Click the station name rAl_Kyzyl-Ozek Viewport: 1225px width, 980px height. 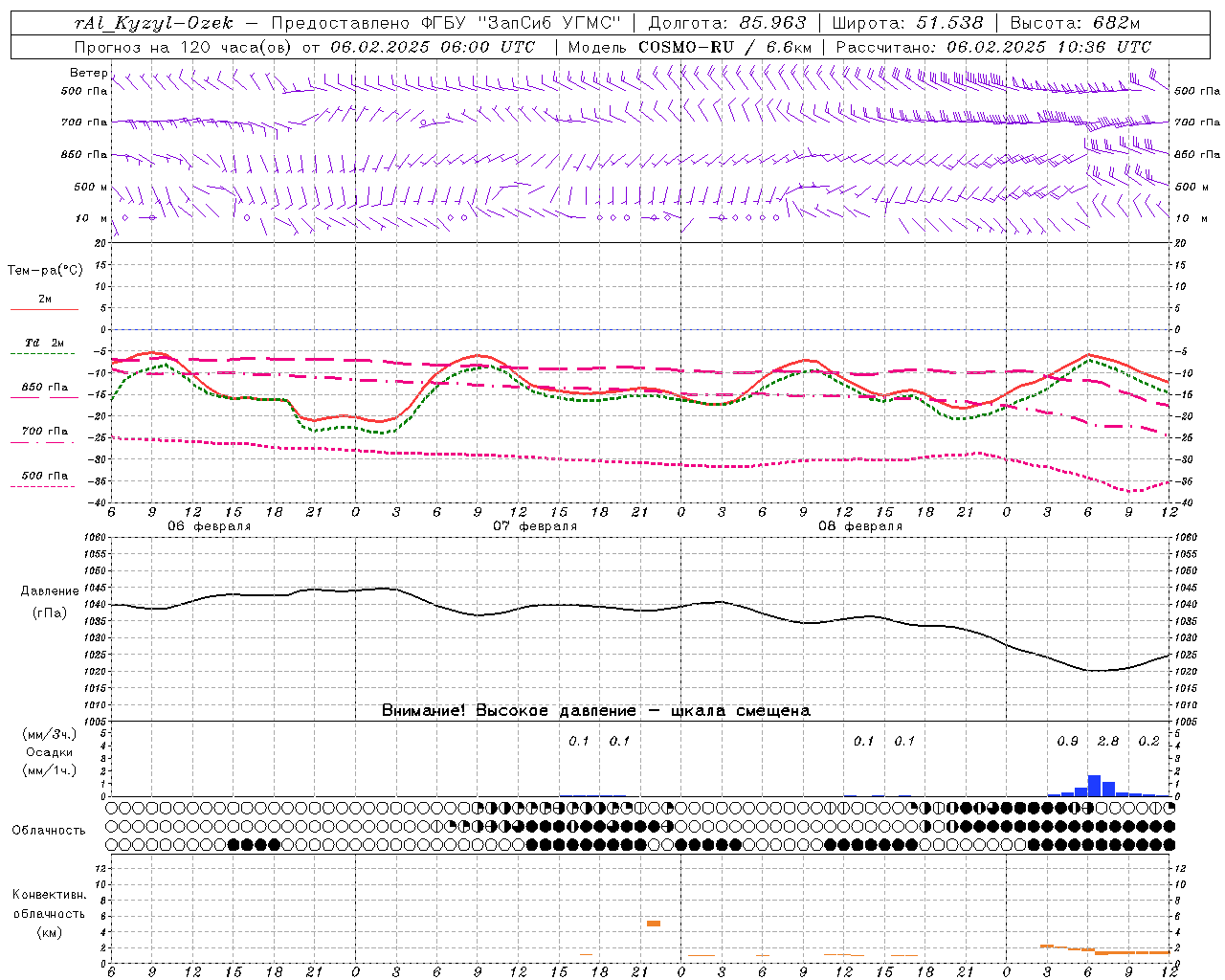[153, 23]
